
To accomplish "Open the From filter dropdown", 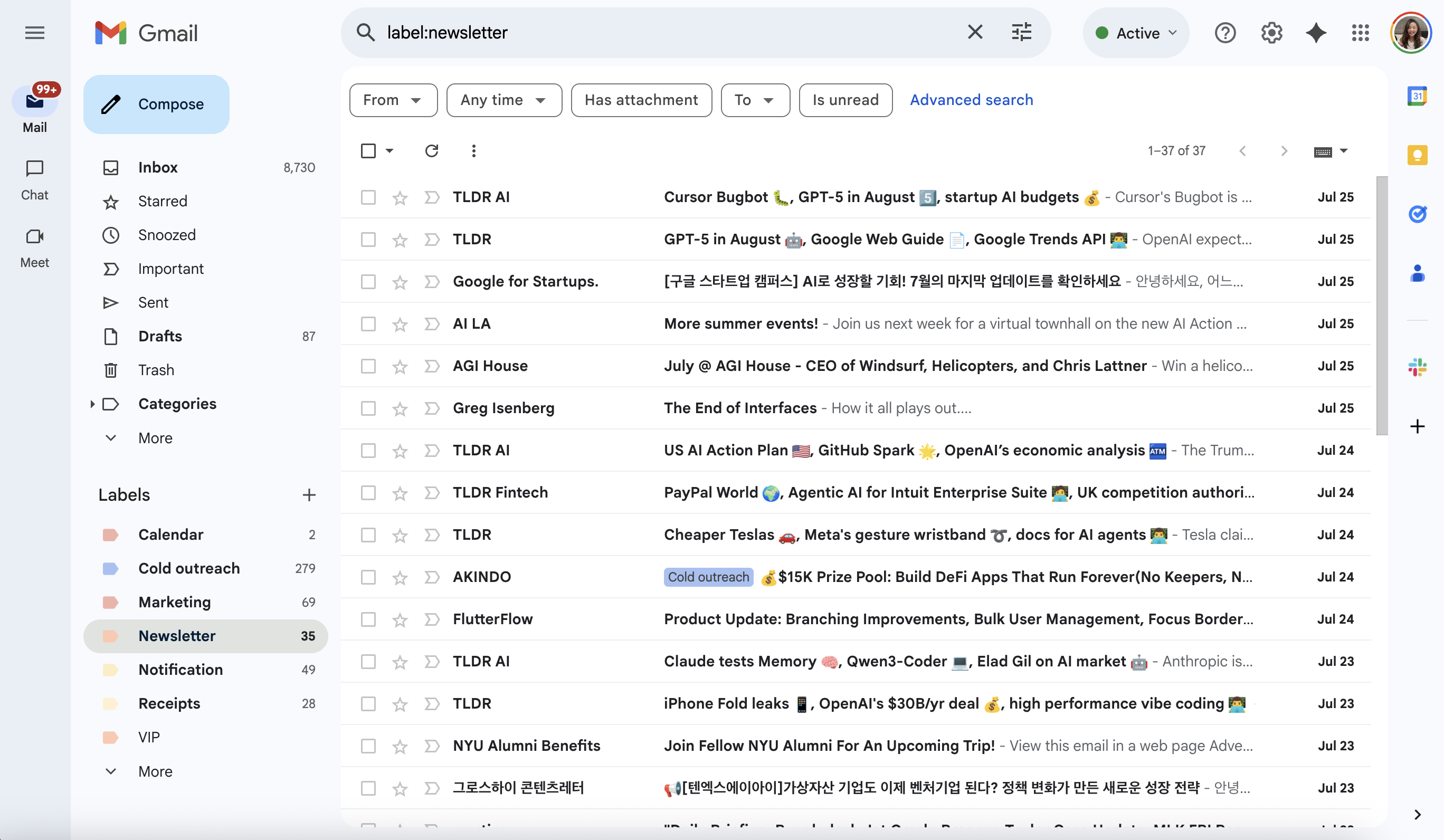I will click(393, 100).
